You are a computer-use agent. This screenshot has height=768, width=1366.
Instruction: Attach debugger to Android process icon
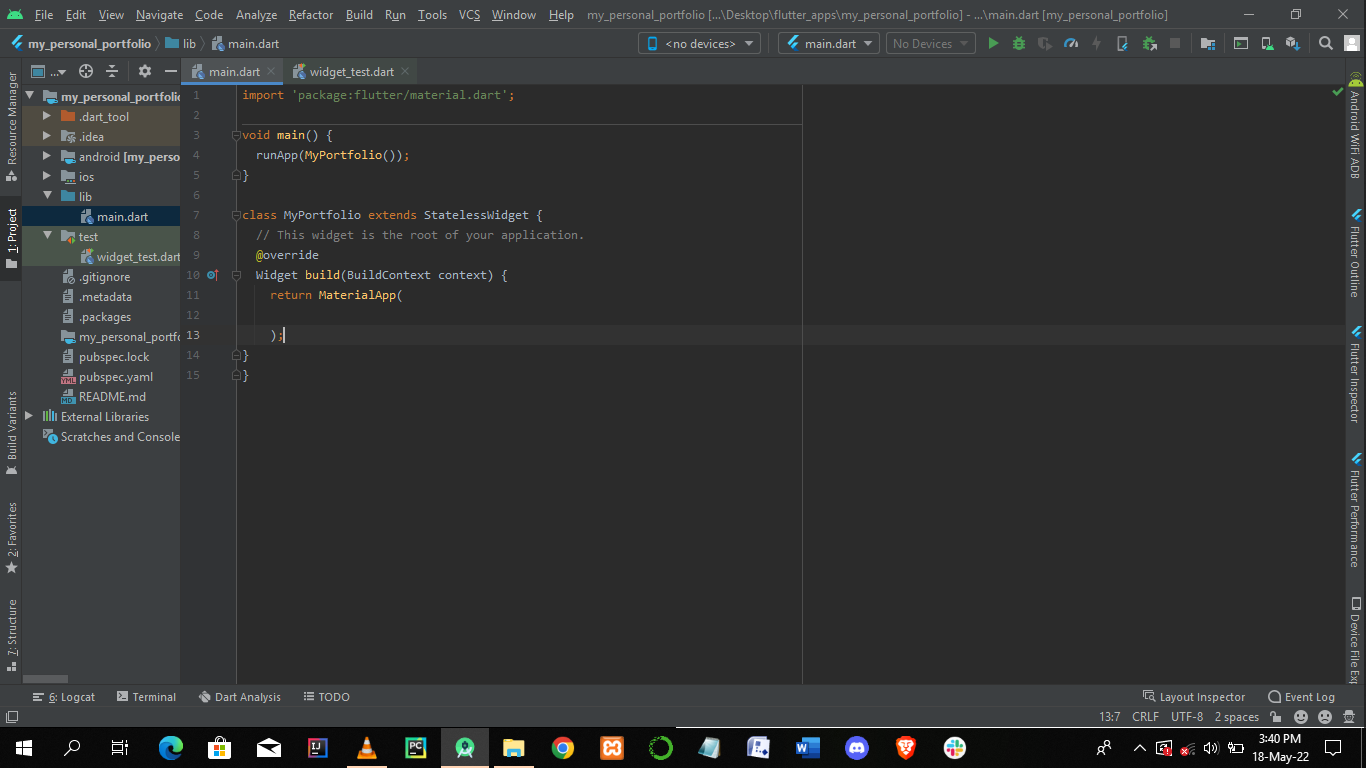(x=1149, y=44)
